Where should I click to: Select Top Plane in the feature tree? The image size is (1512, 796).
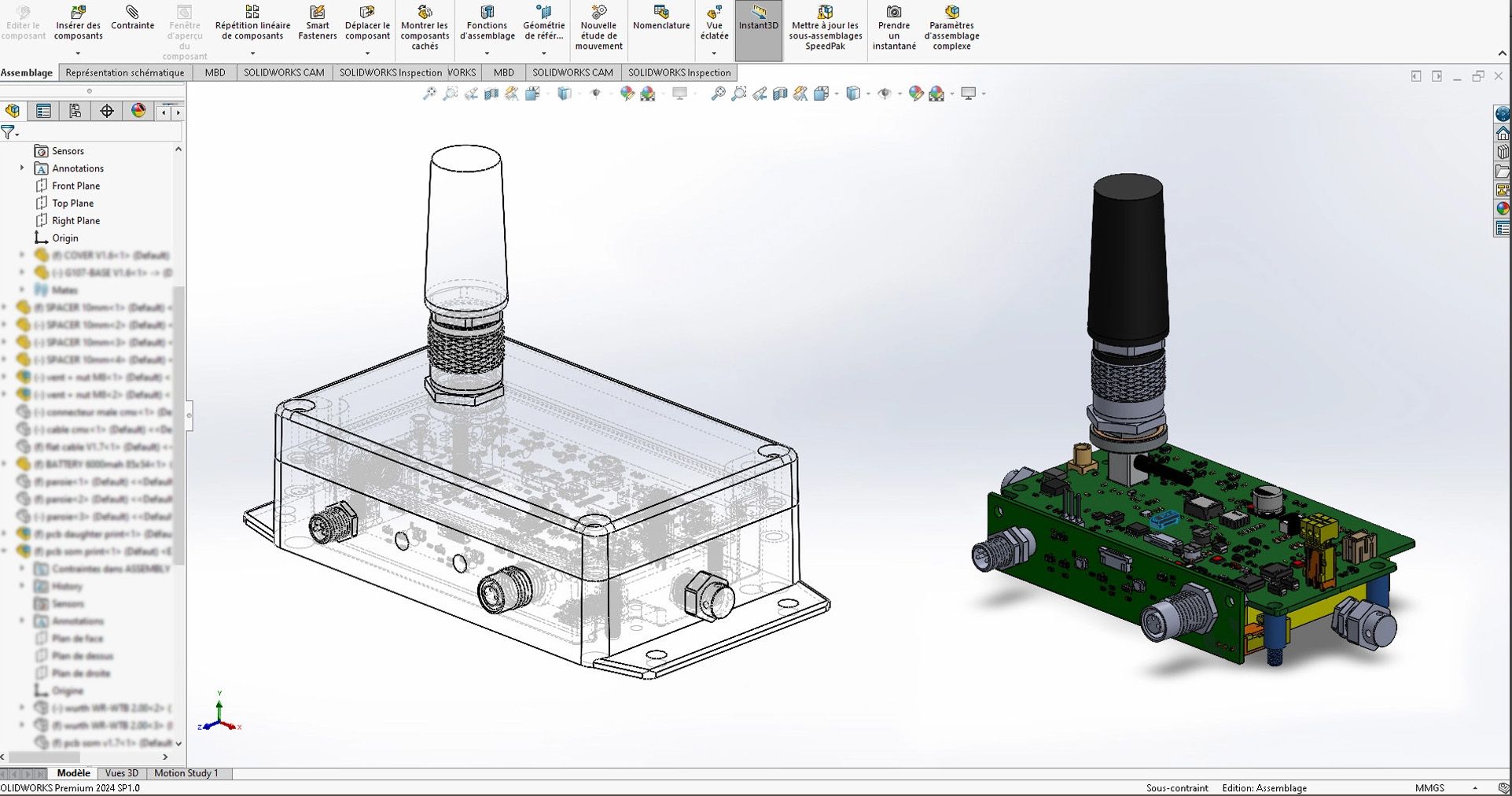[x=64, y=203]
